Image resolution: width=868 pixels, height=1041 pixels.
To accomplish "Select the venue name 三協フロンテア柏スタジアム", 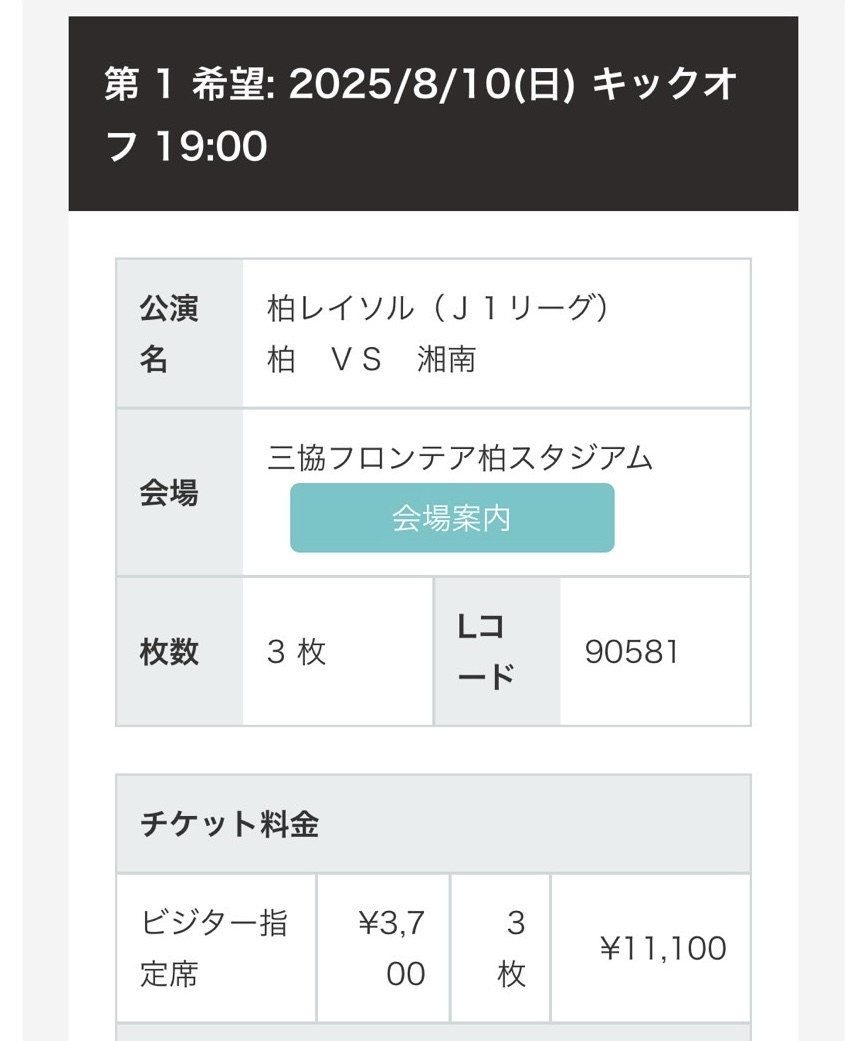I will (460, 458).
